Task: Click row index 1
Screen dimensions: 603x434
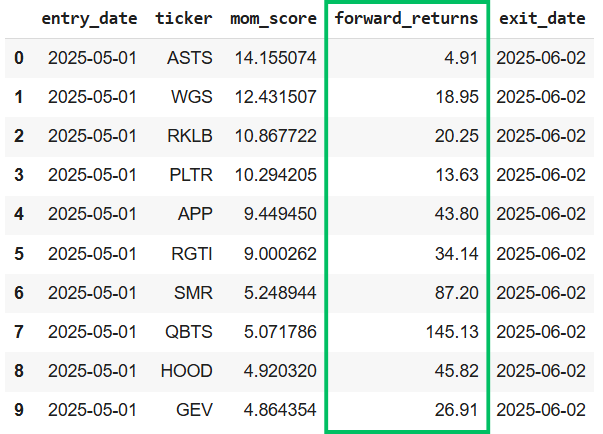Action: pos(19,97)
